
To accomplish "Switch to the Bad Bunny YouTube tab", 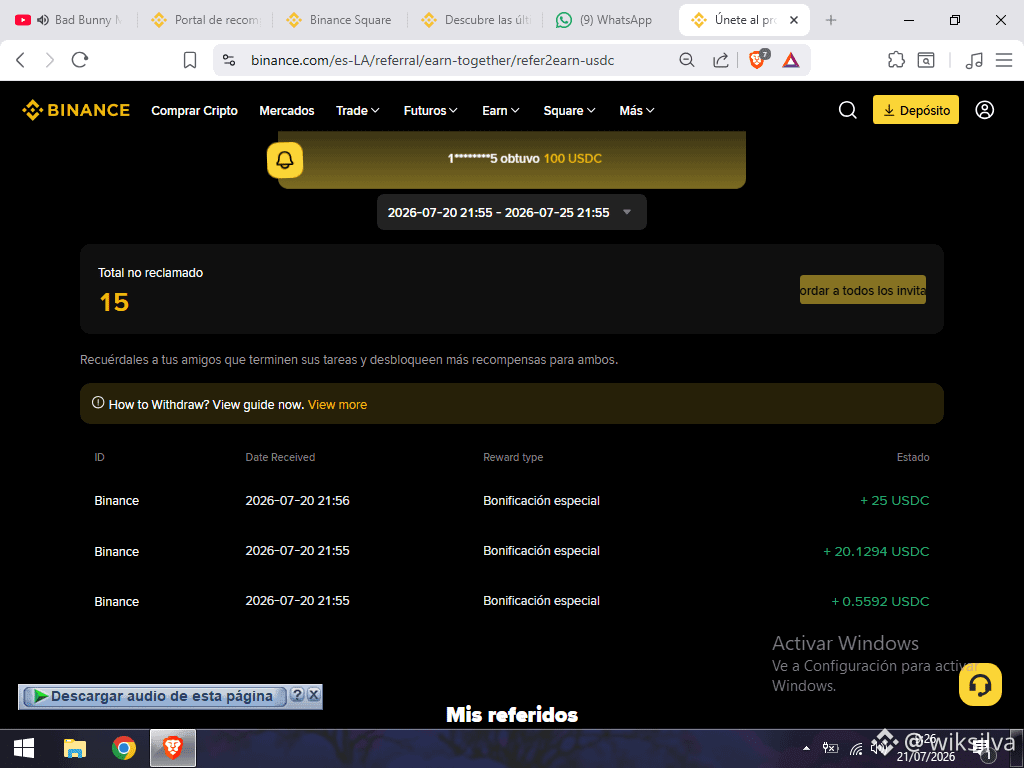I will tap(69, 20).
